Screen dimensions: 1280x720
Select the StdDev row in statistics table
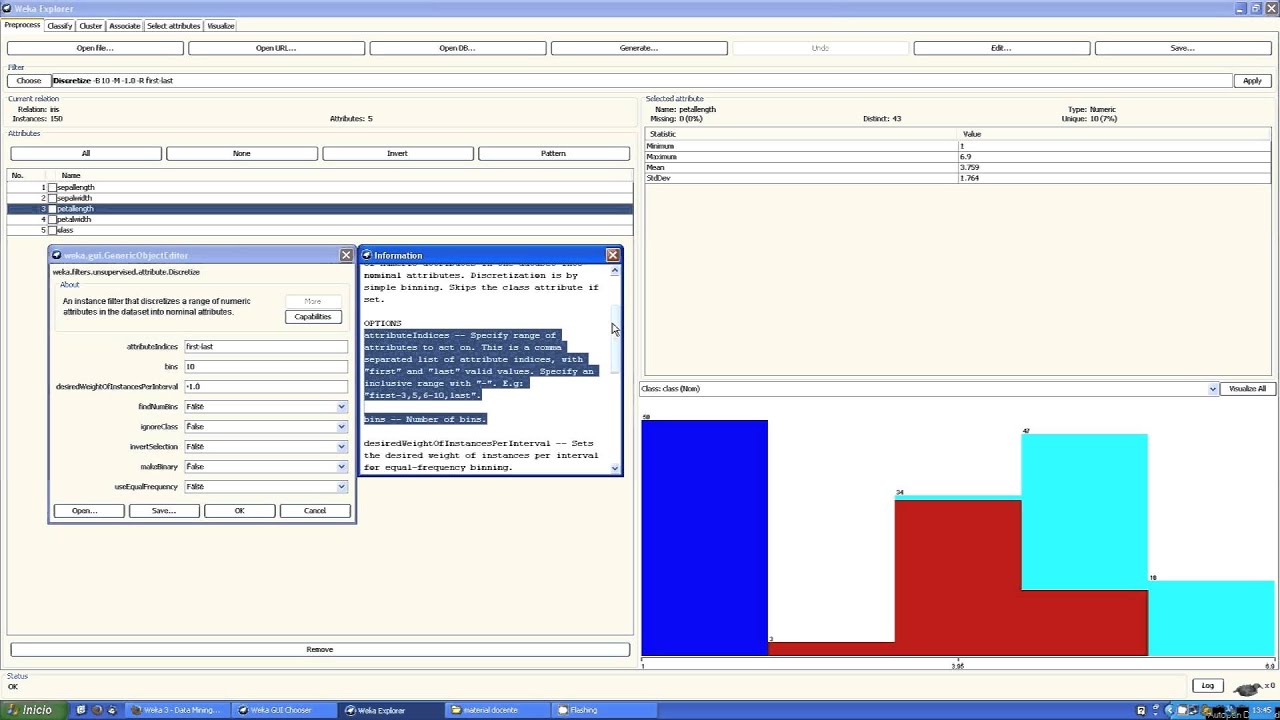coord(958,178)
